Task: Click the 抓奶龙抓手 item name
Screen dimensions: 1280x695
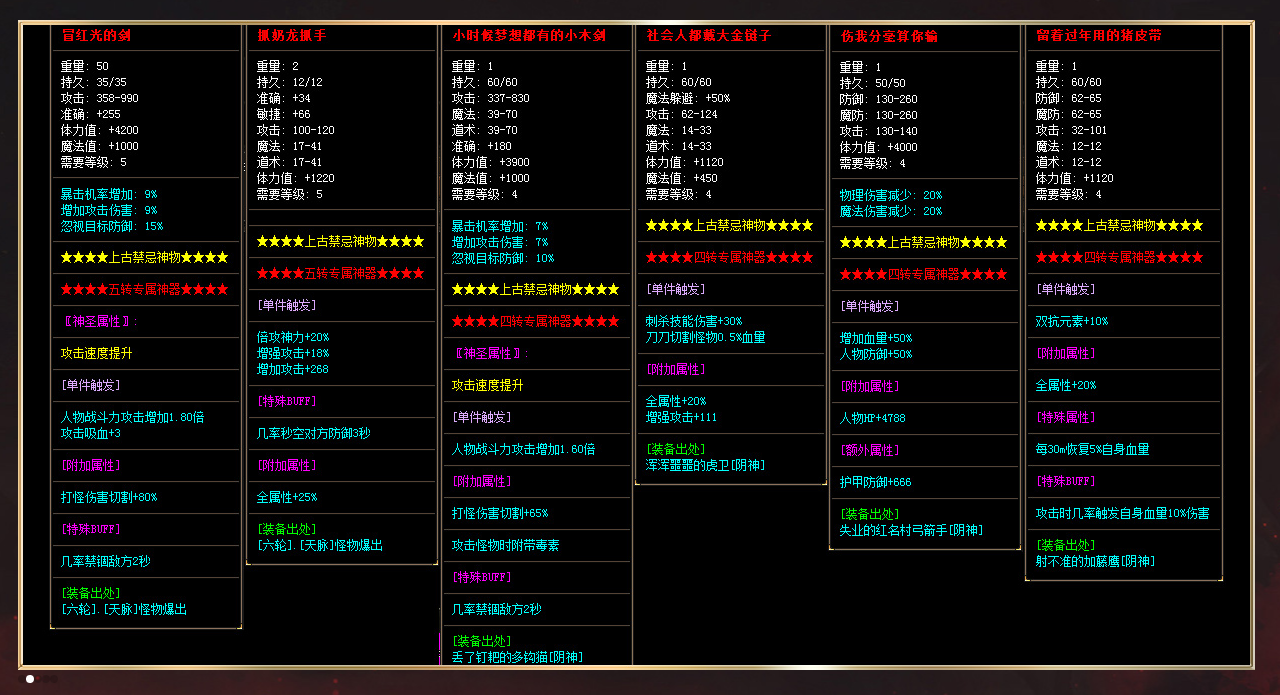Action: [x=291, y=36]
